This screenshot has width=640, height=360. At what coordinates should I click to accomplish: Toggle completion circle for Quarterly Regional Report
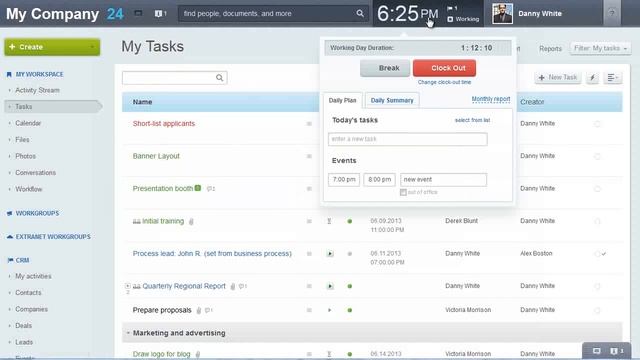tap(597, 286)
